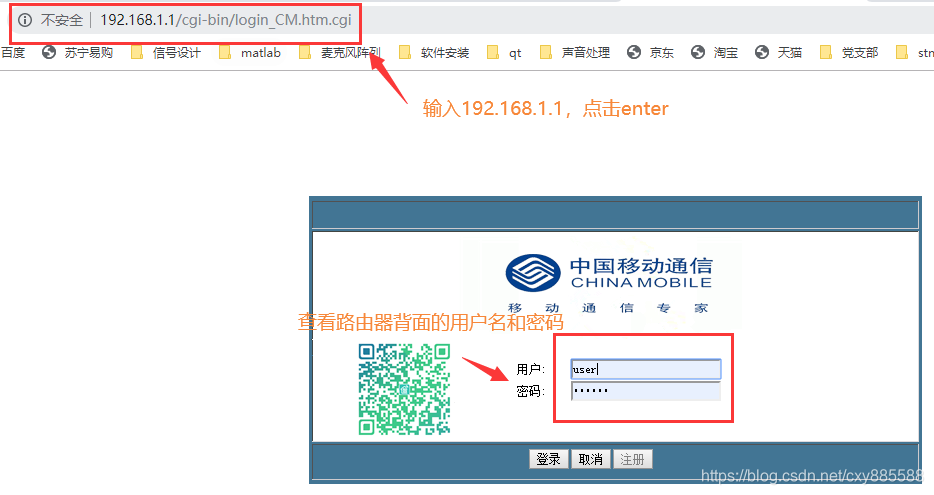Open the 天猫 bookmark
The image size is (934, 495).
(x=778, y=52)
